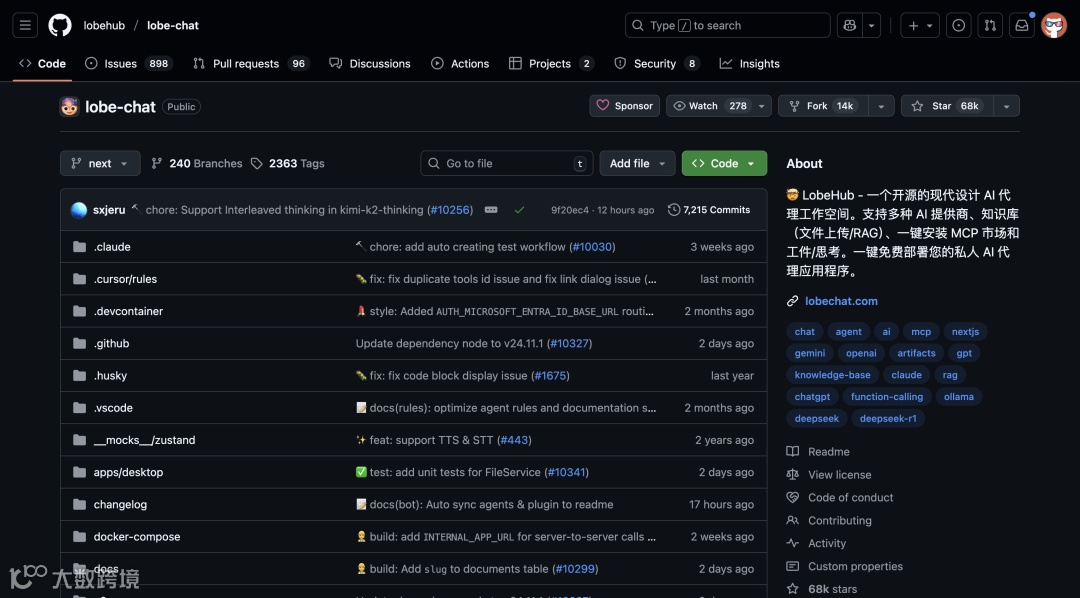The width and height of the screenshot is (1080, 598).
Task: Click the lobe-chat repository avatar
Action: pyautogui.click(x=69, y=107)
